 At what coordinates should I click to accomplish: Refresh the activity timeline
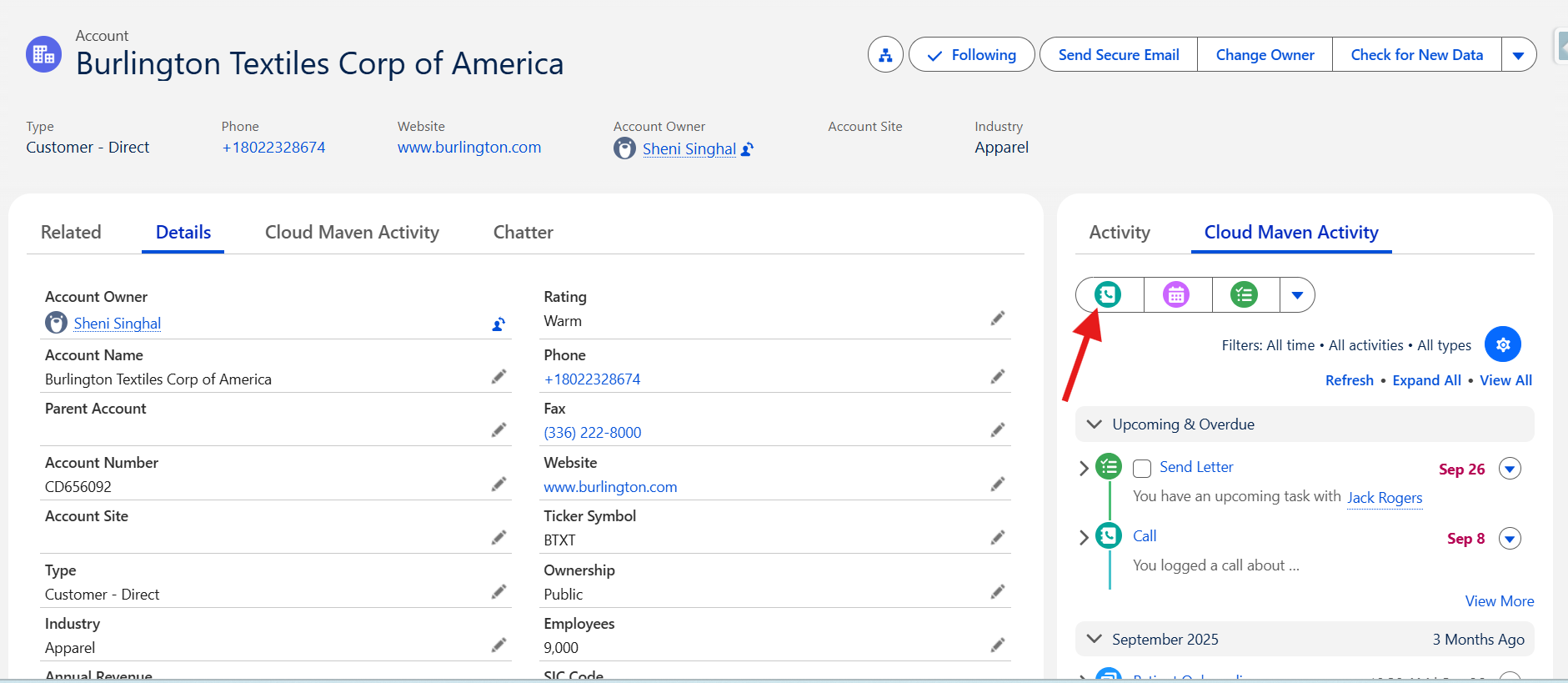1350,380
